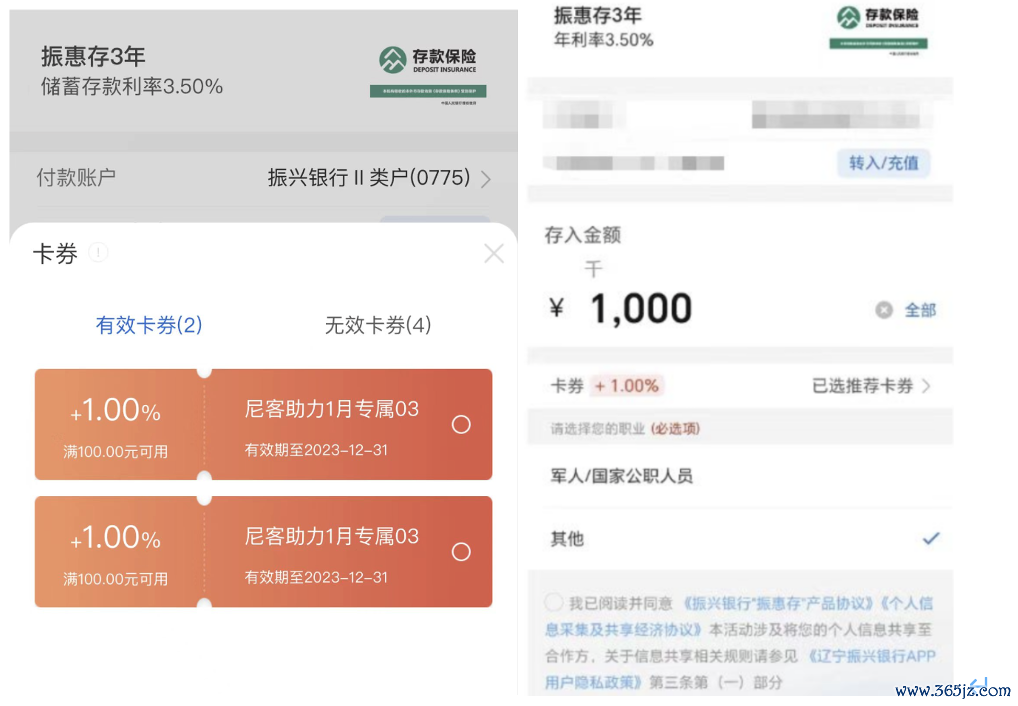
Task: Open the 辽宁振兴银行APP privacy policy link
Action: (x=740, y=669)
